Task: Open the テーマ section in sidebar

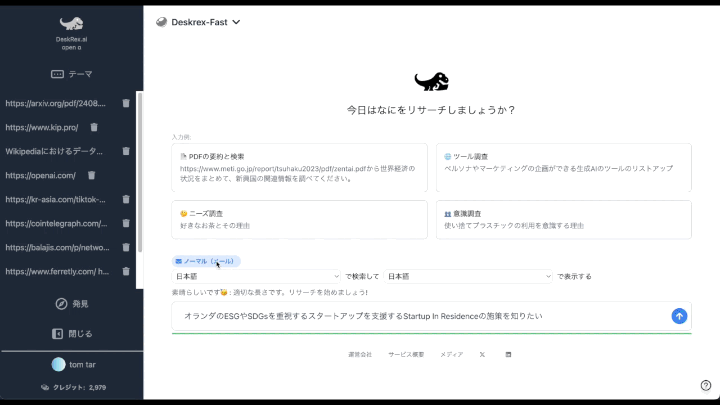Action: [71, 74]
